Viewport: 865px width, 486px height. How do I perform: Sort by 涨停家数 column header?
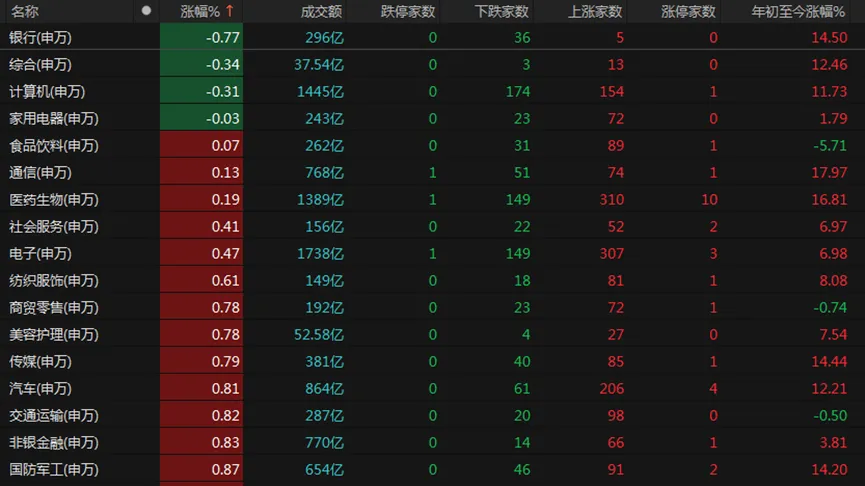688,11
